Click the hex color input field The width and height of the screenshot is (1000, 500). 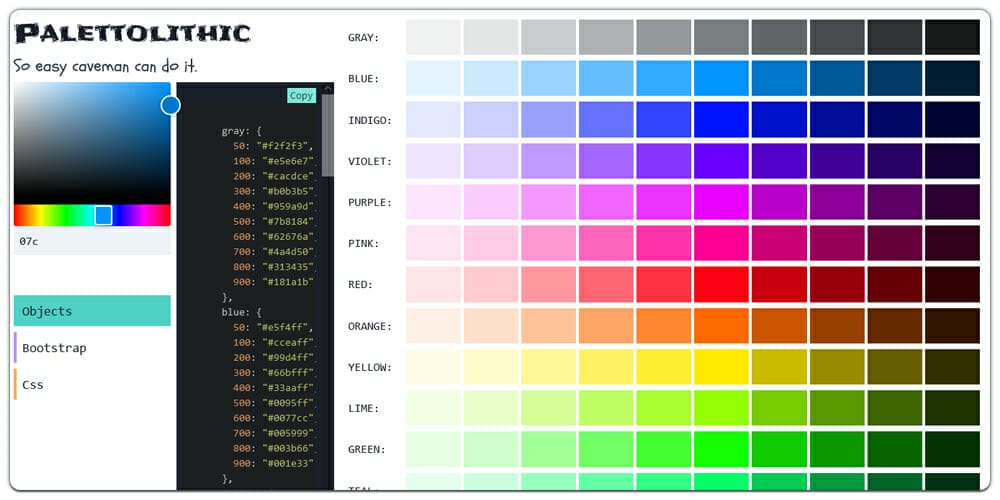pyautogui.click(x=92, y=242)
